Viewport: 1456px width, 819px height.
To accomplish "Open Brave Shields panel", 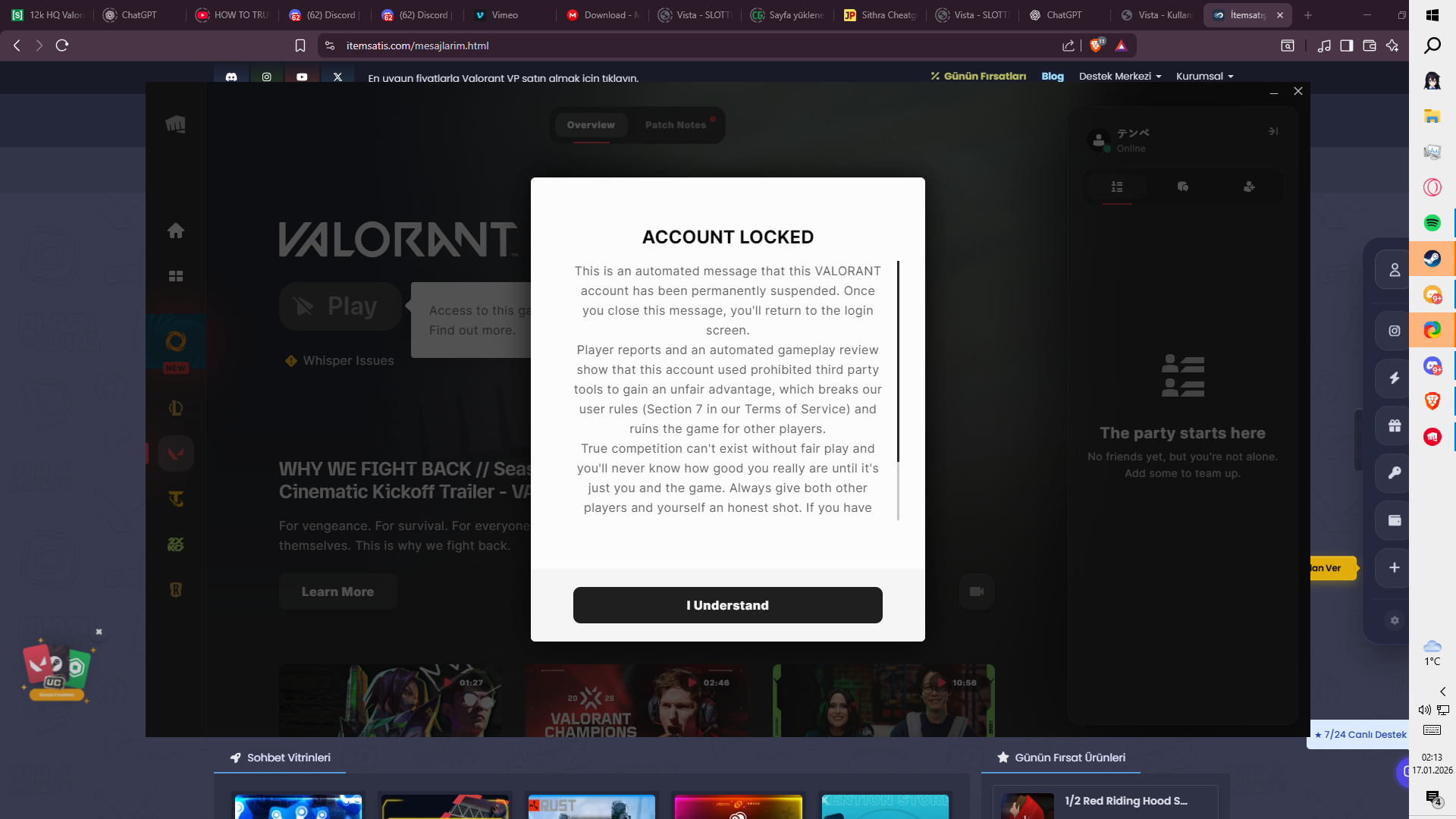I will [x=1097, y=45].
